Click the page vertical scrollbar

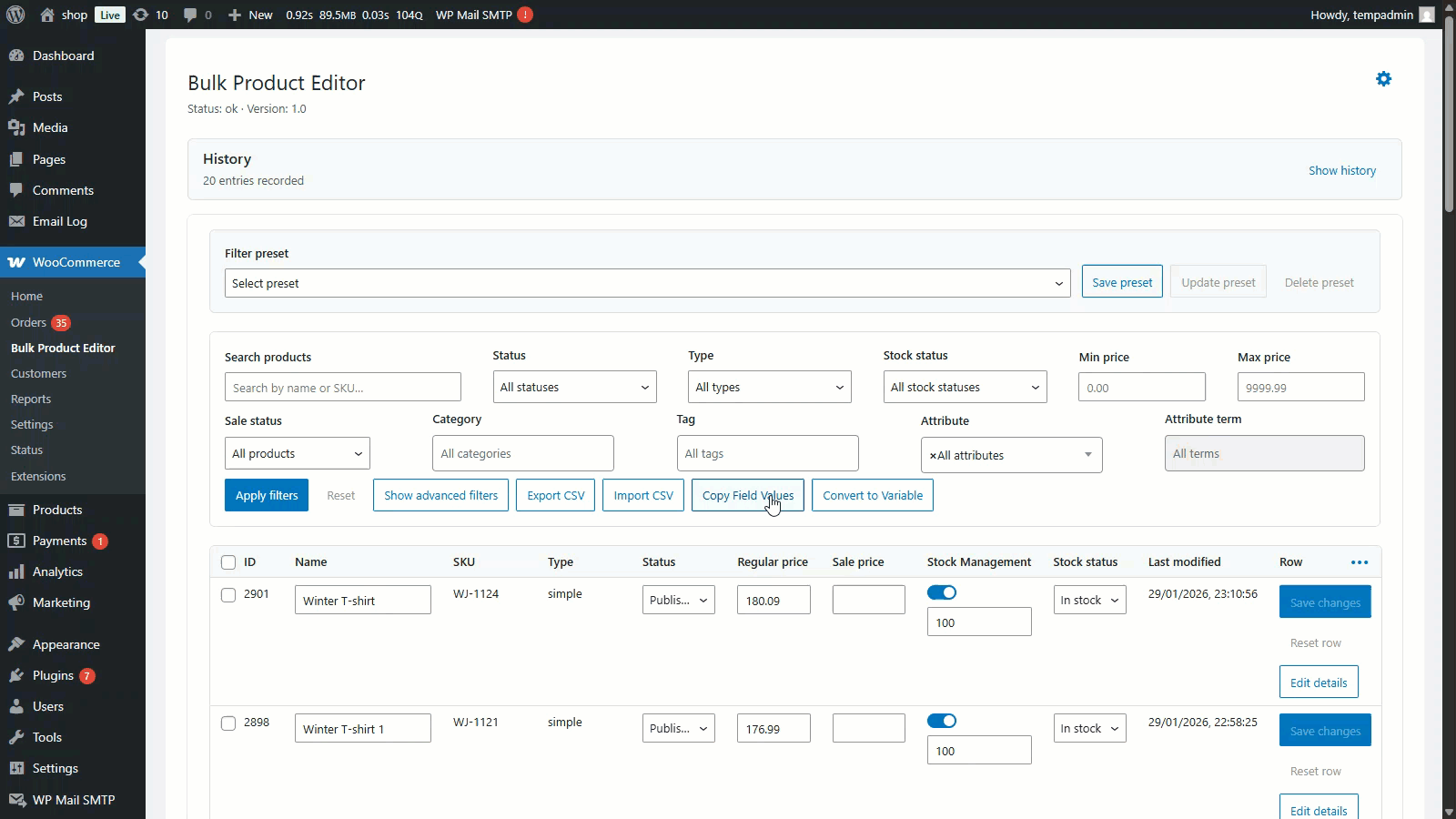[1449, 118]
